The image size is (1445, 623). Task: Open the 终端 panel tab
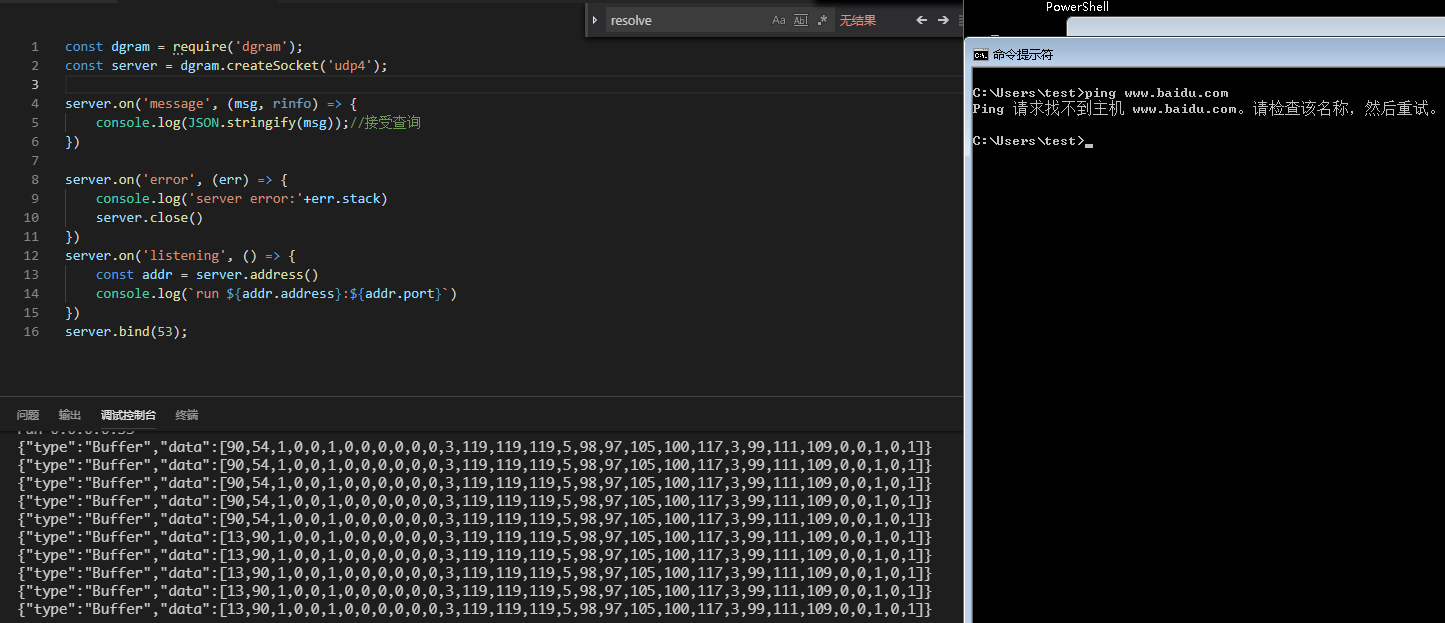(x=187, y=415)
